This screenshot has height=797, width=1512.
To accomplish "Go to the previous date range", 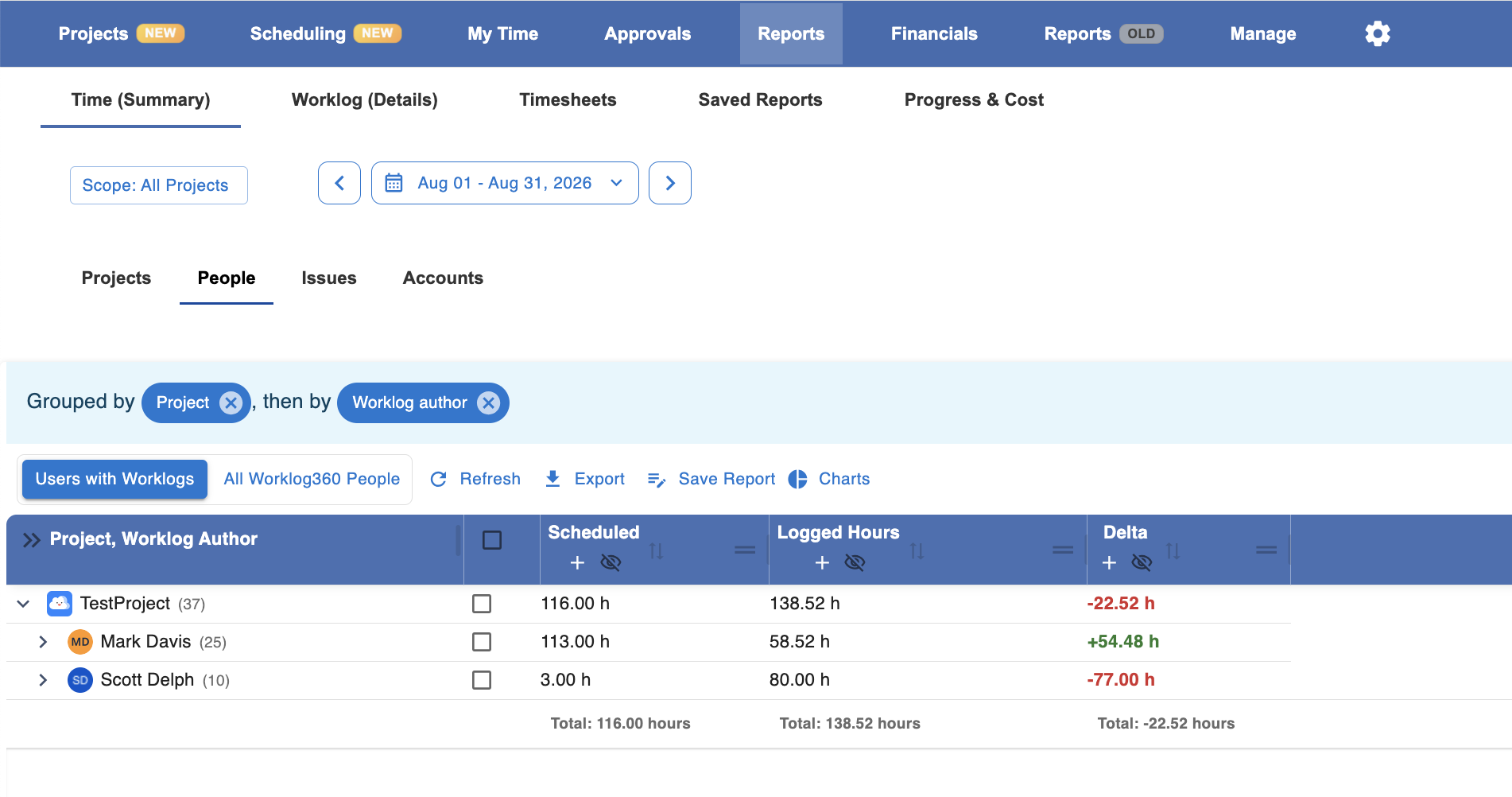I will [339, 183].
